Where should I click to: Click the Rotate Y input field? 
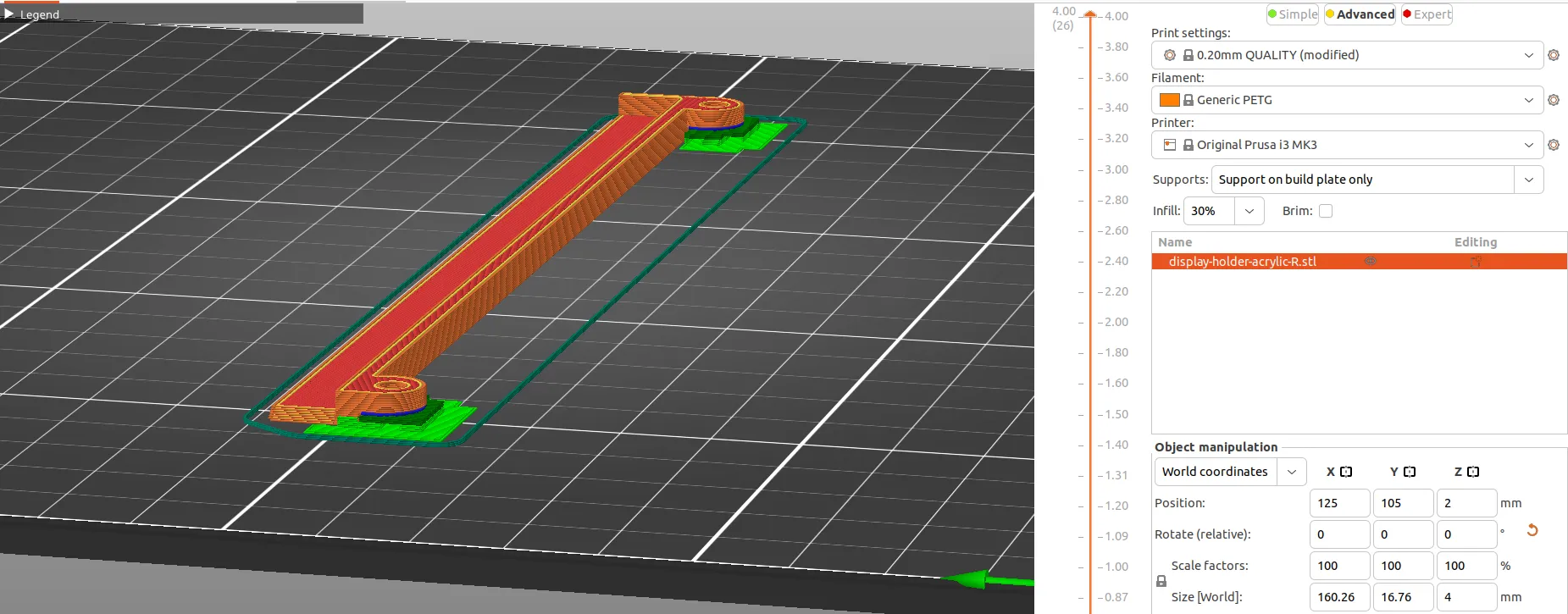(1403, 534)
